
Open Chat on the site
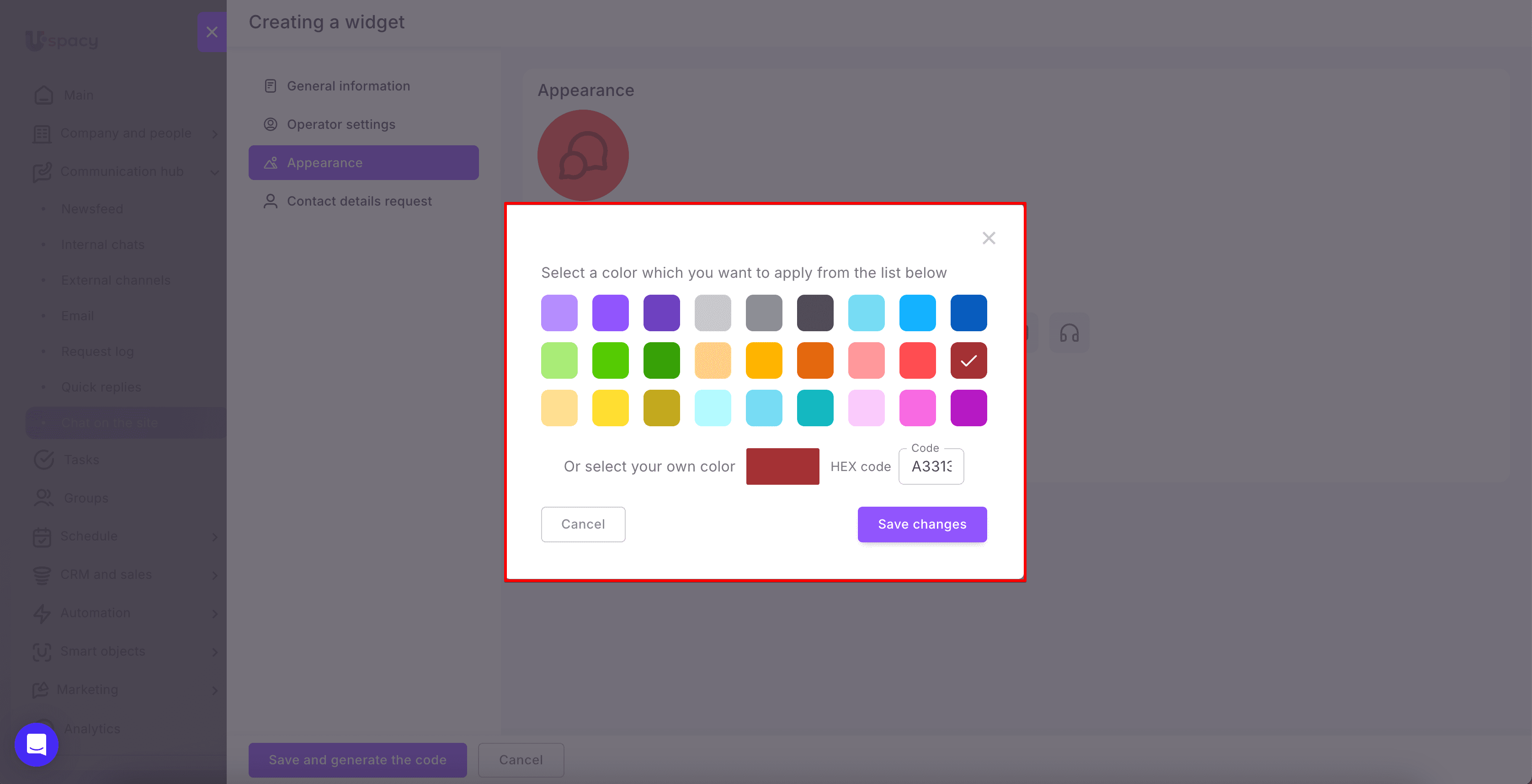pos(126,423)
